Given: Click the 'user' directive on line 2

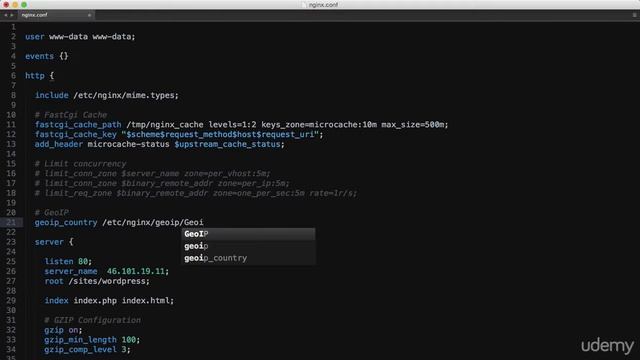Looking at the screenshot, I should (35, 37).
